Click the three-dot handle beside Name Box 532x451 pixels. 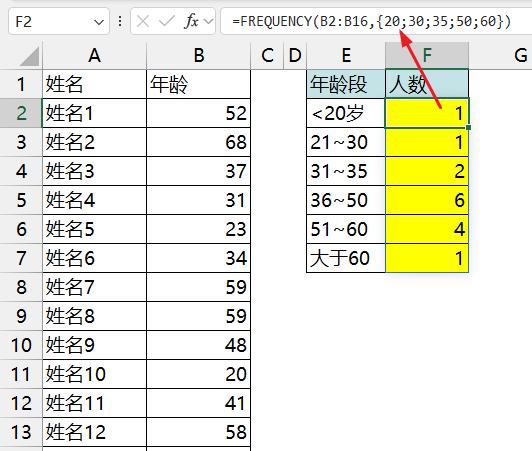coord(120,22)
